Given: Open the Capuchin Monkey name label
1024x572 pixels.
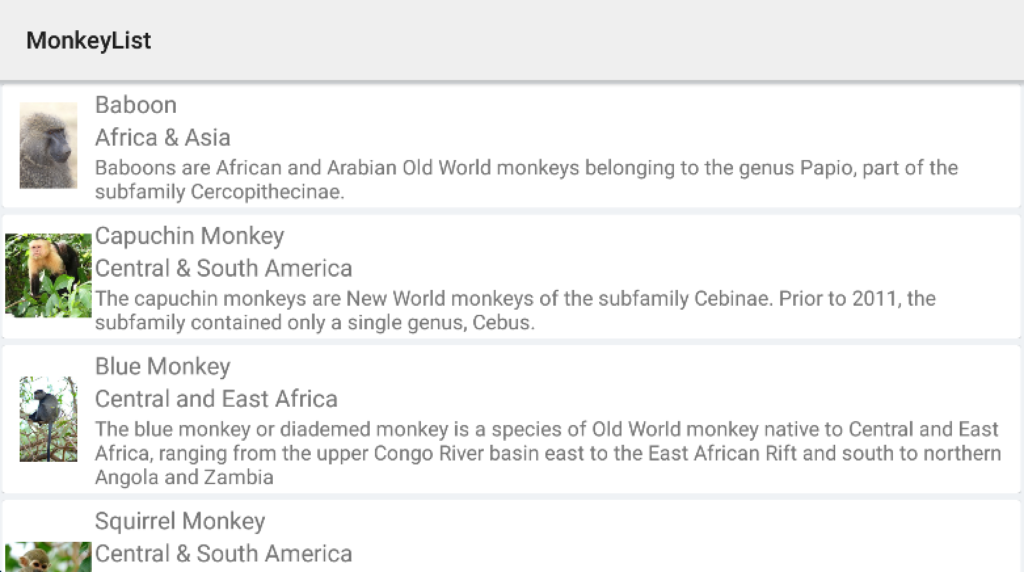Looking at the screenshot, I should [190, 236].
